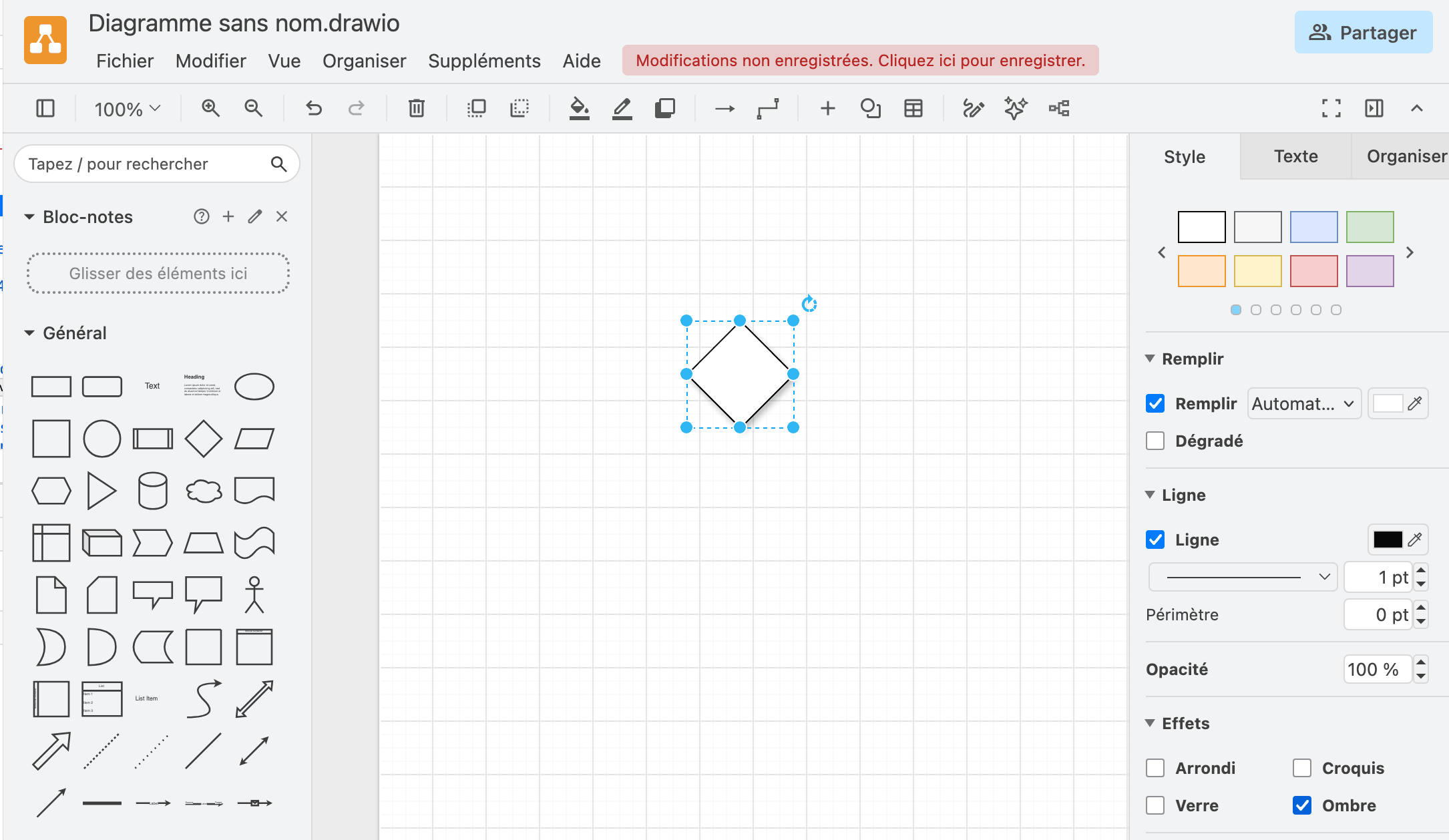Image resolution: width=1449 pixels, height=840 pixels.
Task: Click the line color pencil icon
Action: [x=622, y=108]
